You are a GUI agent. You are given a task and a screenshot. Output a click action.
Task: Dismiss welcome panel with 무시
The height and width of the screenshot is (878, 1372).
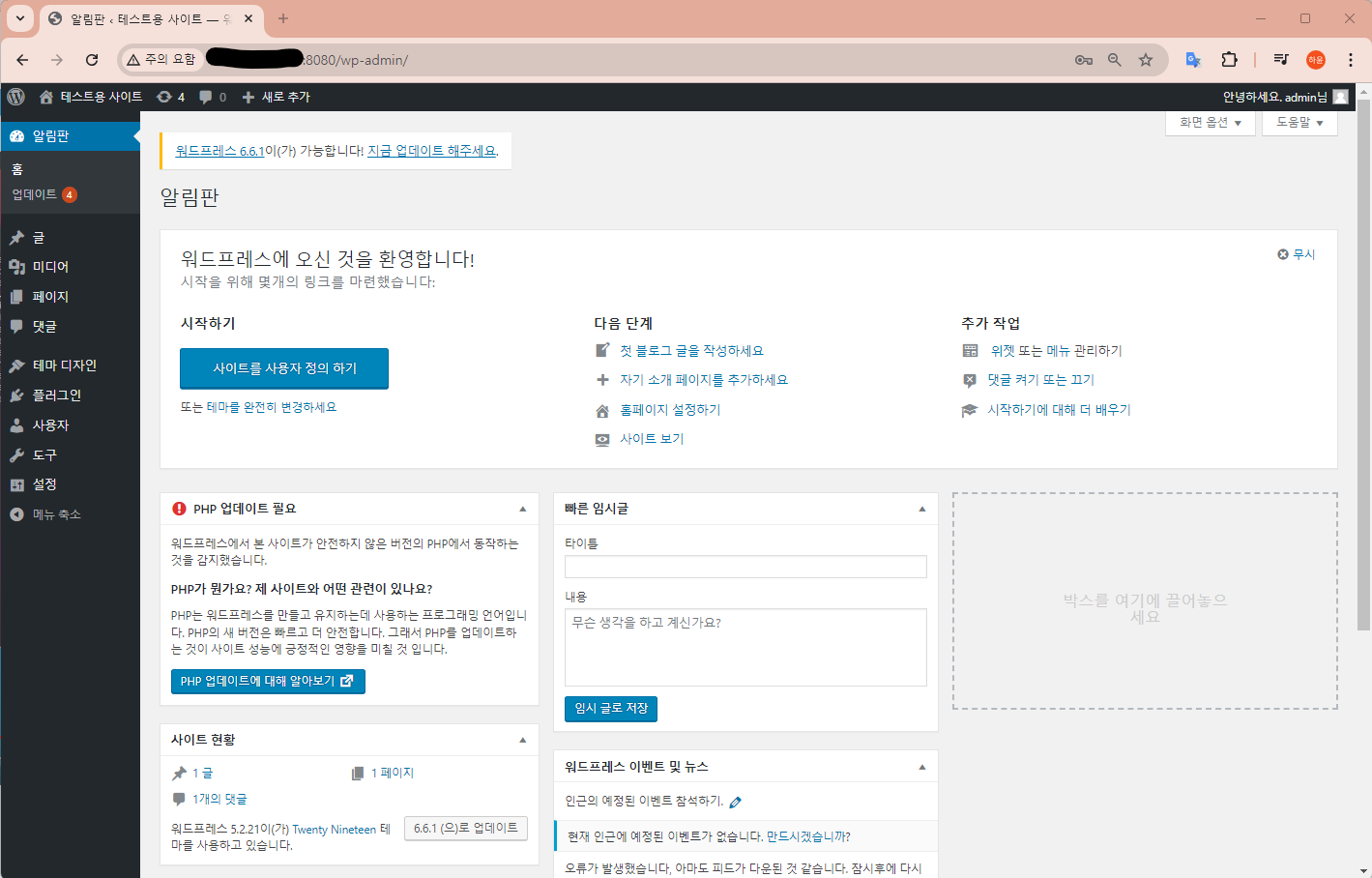[1297, 254]
